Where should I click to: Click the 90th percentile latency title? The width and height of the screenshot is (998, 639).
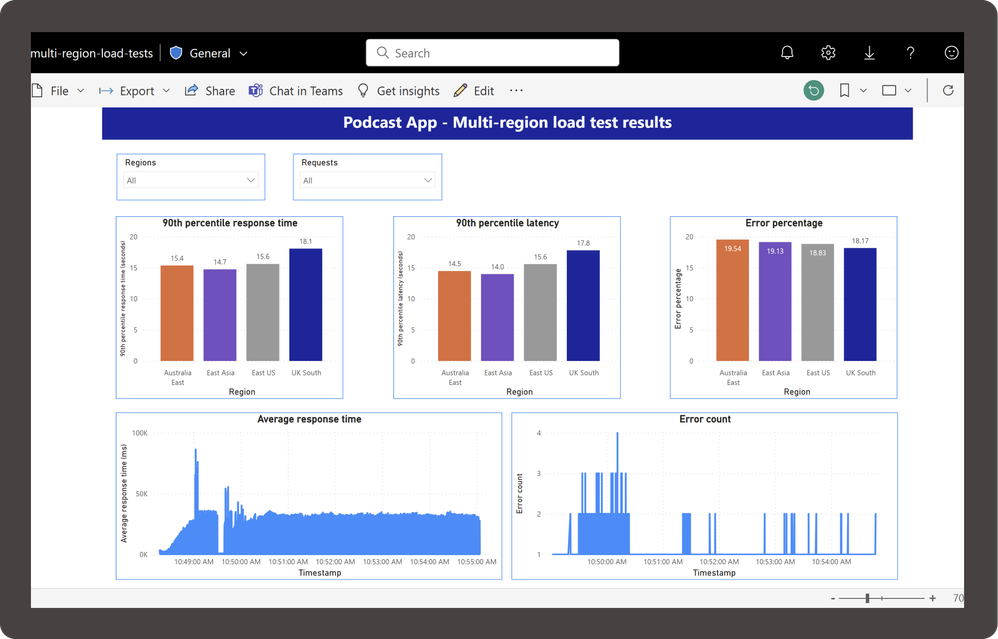507,223
